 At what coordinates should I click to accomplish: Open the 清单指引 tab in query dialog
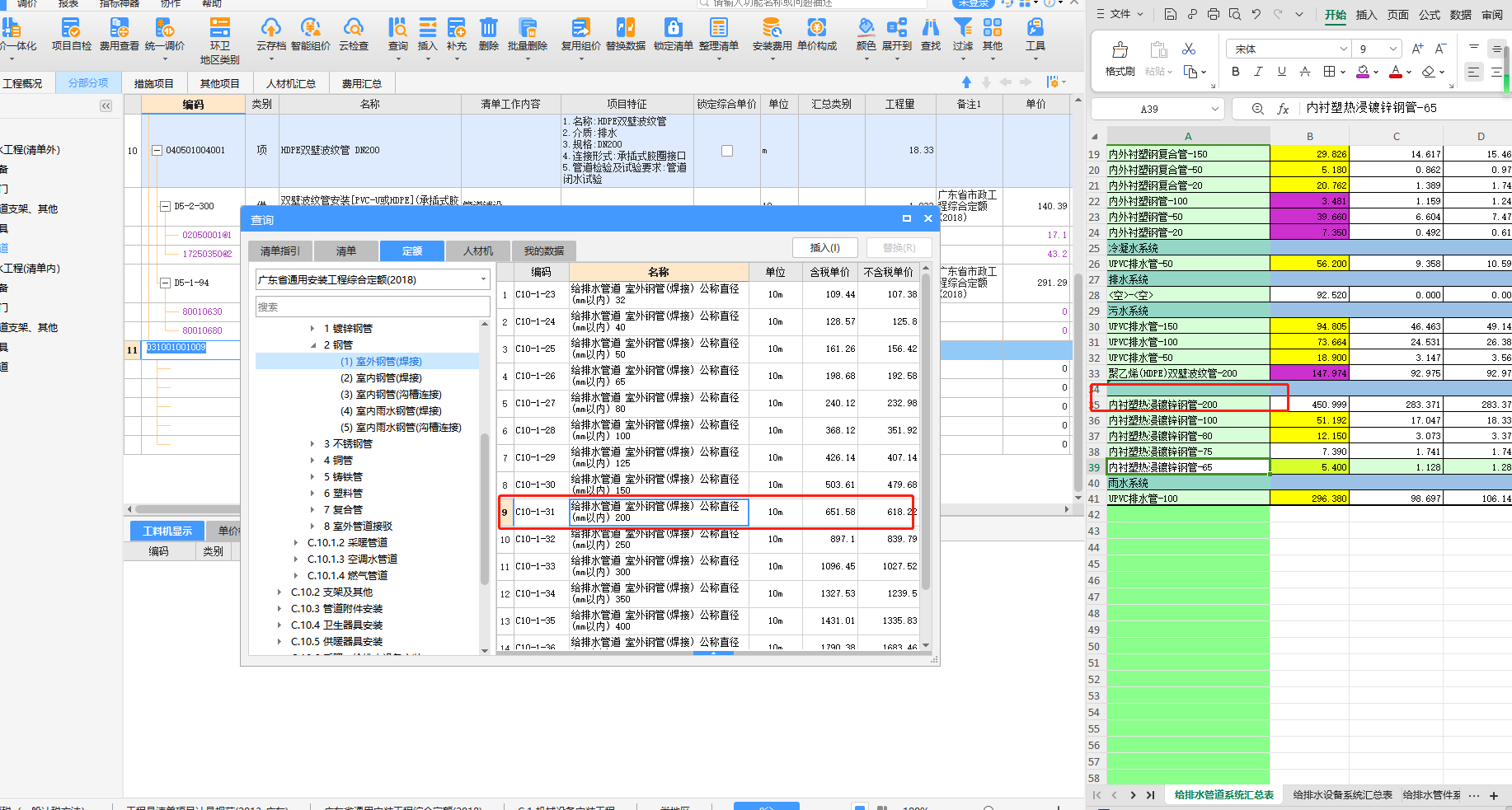280,250
